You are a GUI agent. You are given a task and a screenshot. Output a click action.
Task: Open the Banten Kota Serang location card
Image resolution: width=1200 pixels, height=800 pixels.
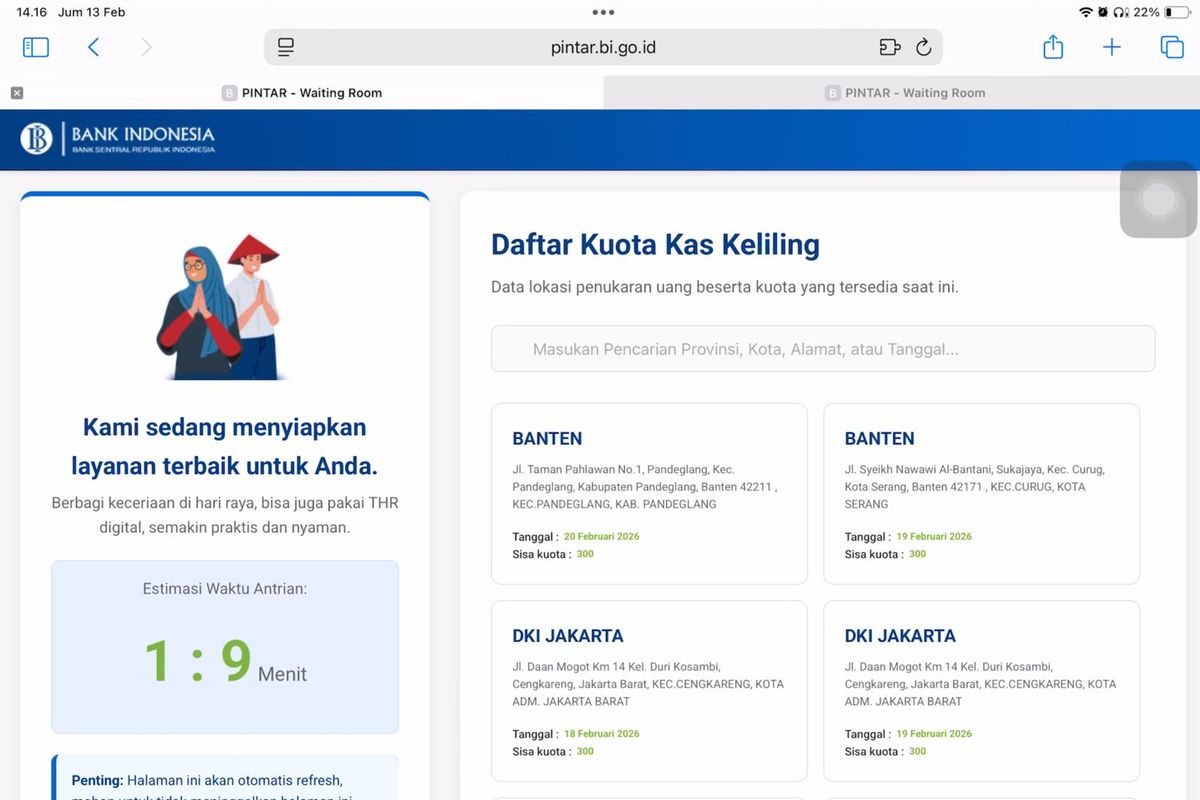(981, 494)
